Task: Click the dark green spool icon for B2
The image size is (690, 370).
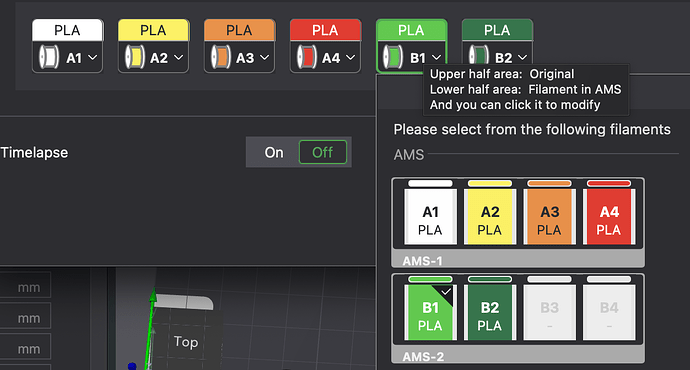Action: pos(478,57)
